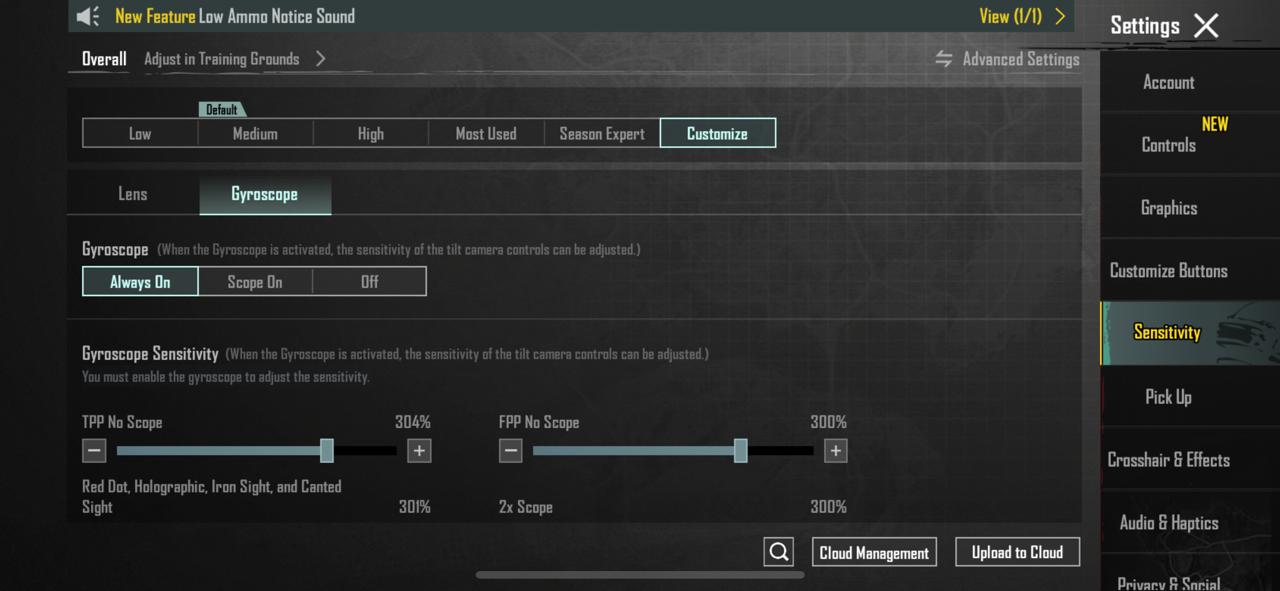The width and height of the screenshot is (1280, 591).
Task: Go to Audio & Haptics settings
Action: tap(1168, 522)
